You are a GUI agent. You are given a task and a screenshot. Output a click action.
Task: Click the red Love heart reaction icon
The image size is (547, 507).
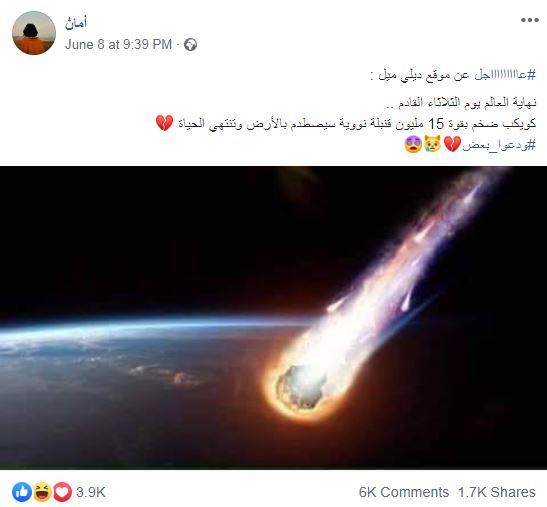click(62, 492)
